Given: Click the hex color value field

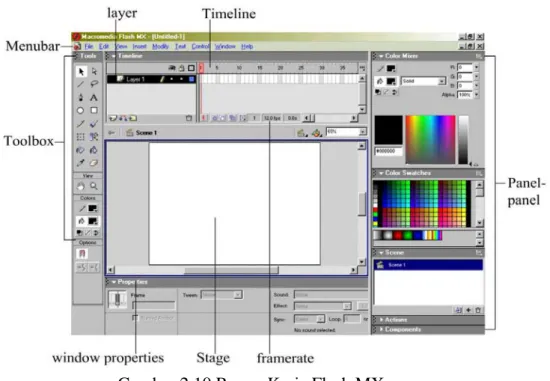Looking at the screenshot, I should point(388,151).
